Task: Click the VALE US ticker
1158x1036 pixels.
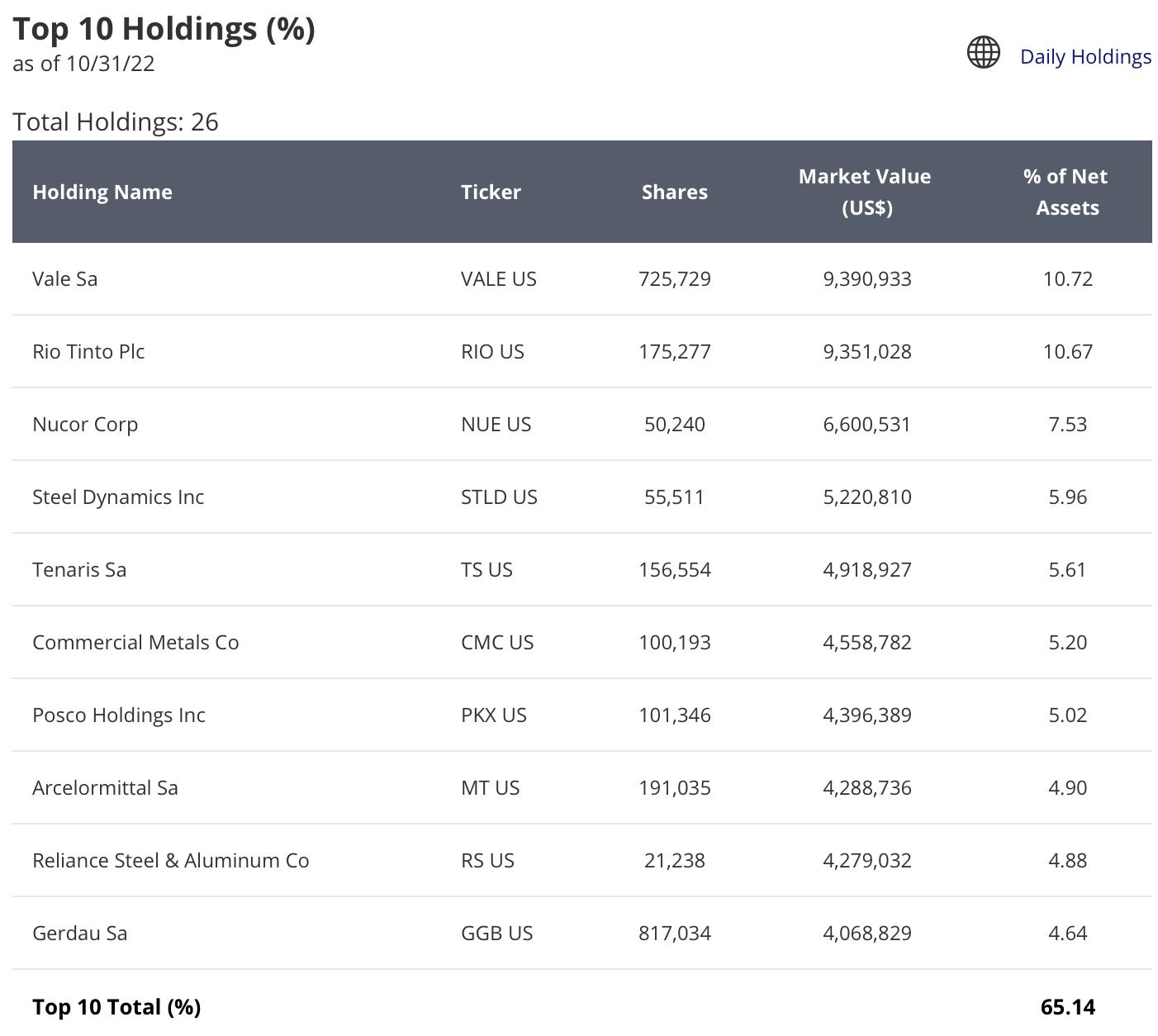Action: coord(499,278)
